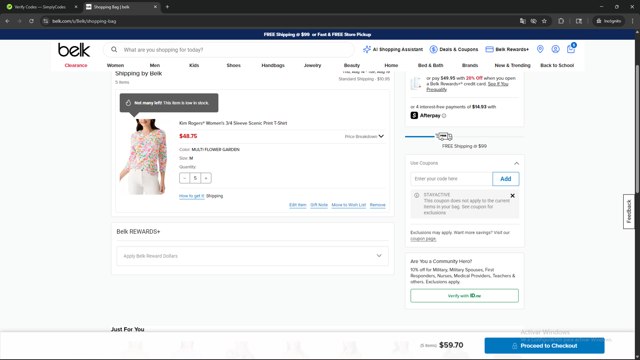Open the Beauty menu
Image resolution: width=640 pixels, height=360 pixels.
(352, 65)
